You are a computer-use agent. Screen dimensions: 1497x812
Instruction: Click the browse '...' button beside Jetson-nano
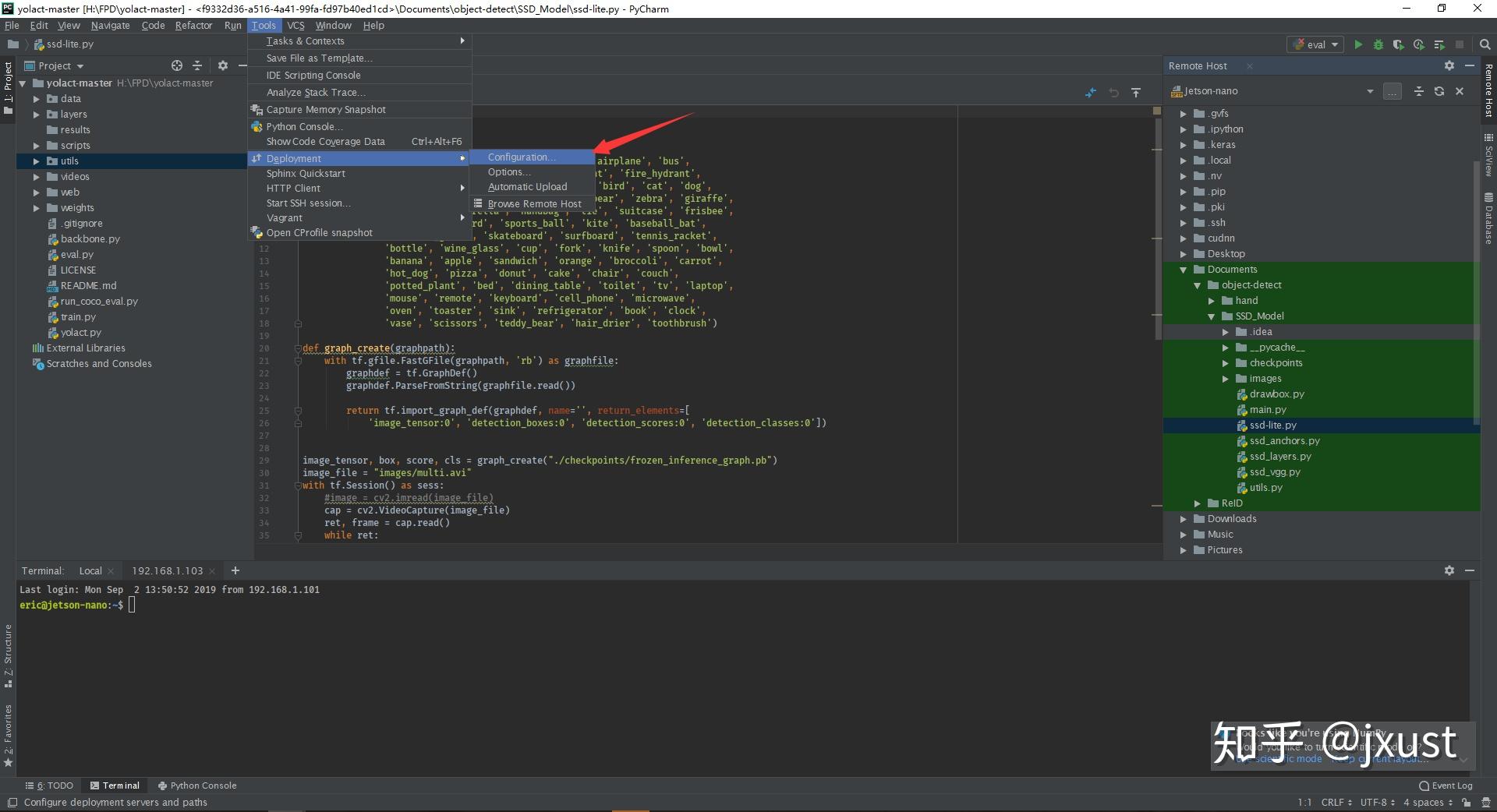point(1392,91)
